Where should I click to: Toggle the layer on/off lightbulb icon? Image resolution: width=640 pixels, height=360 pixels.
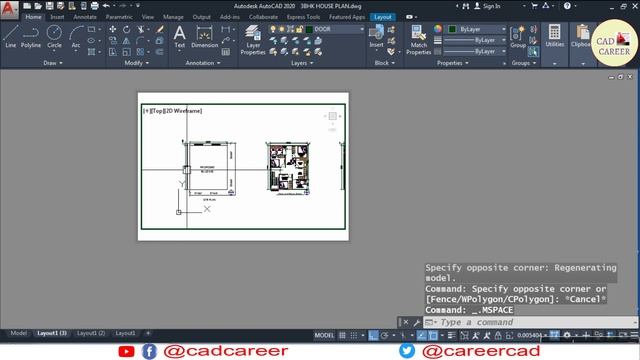coord(273,29)
